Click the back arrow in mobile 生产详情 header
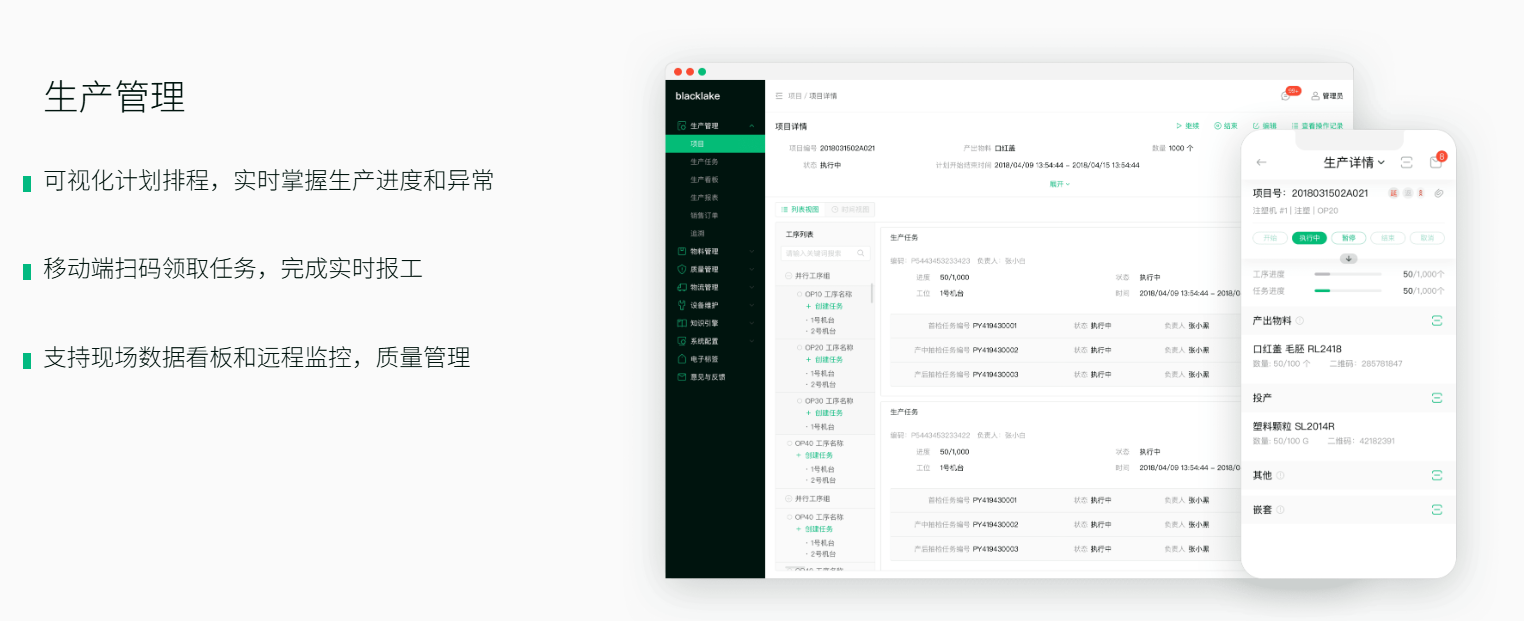The image size is (1524, 621). (1261, 162)
